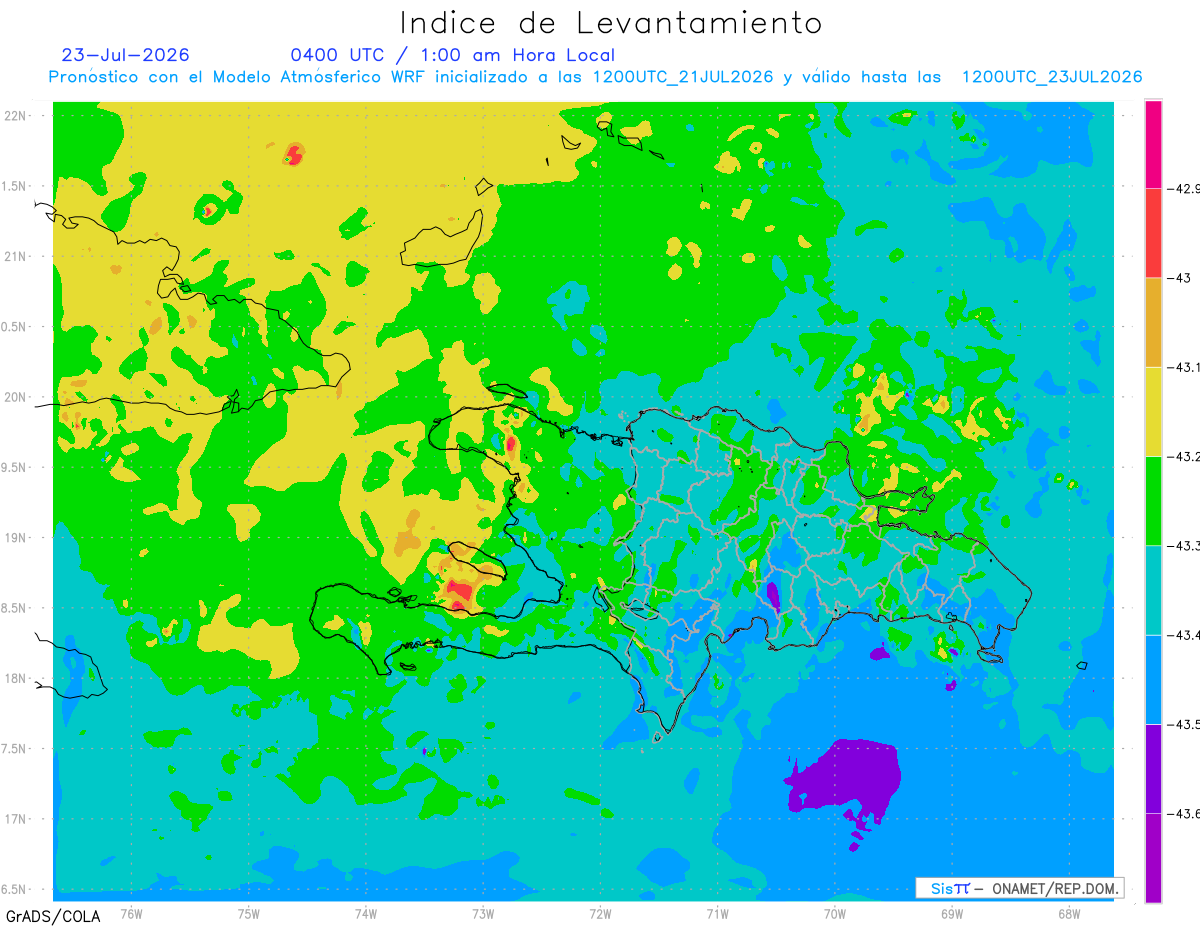Pick the violet swatch below -43.6
The width and height of the screenshot is (1200, 927).
click(1153, 858)
